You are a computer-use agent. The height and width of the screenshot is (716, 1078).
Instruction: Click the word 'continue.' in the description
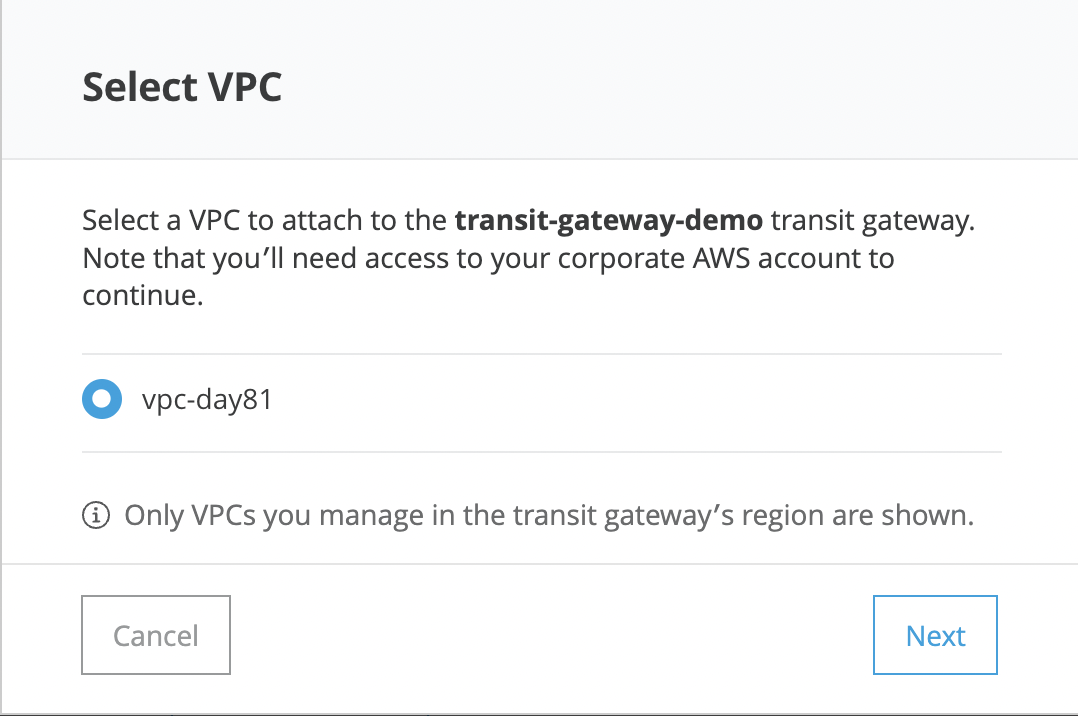pos(143,296)
